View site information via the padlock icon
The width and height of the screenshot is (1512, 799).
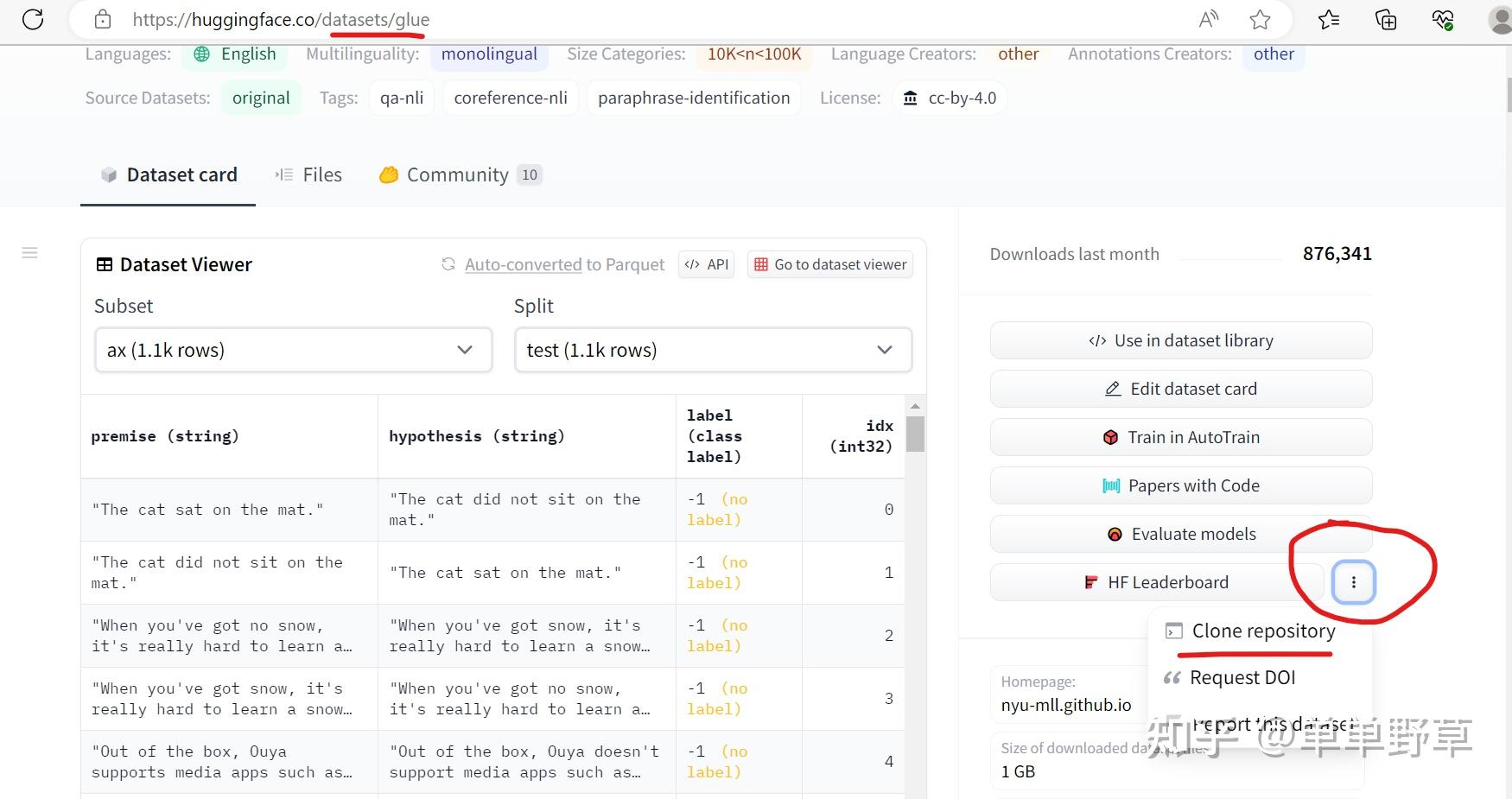point(103,19)
